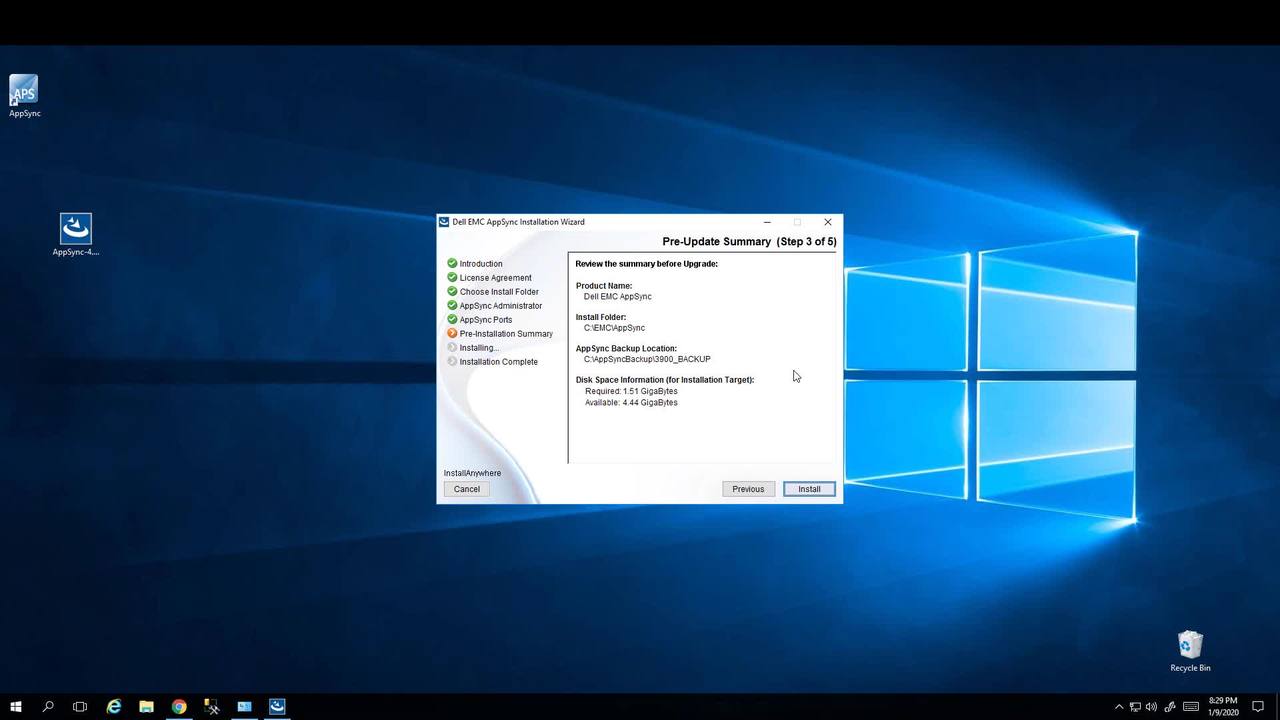Open the taskbar app beside AppSync installer

(x=244, y=706)
